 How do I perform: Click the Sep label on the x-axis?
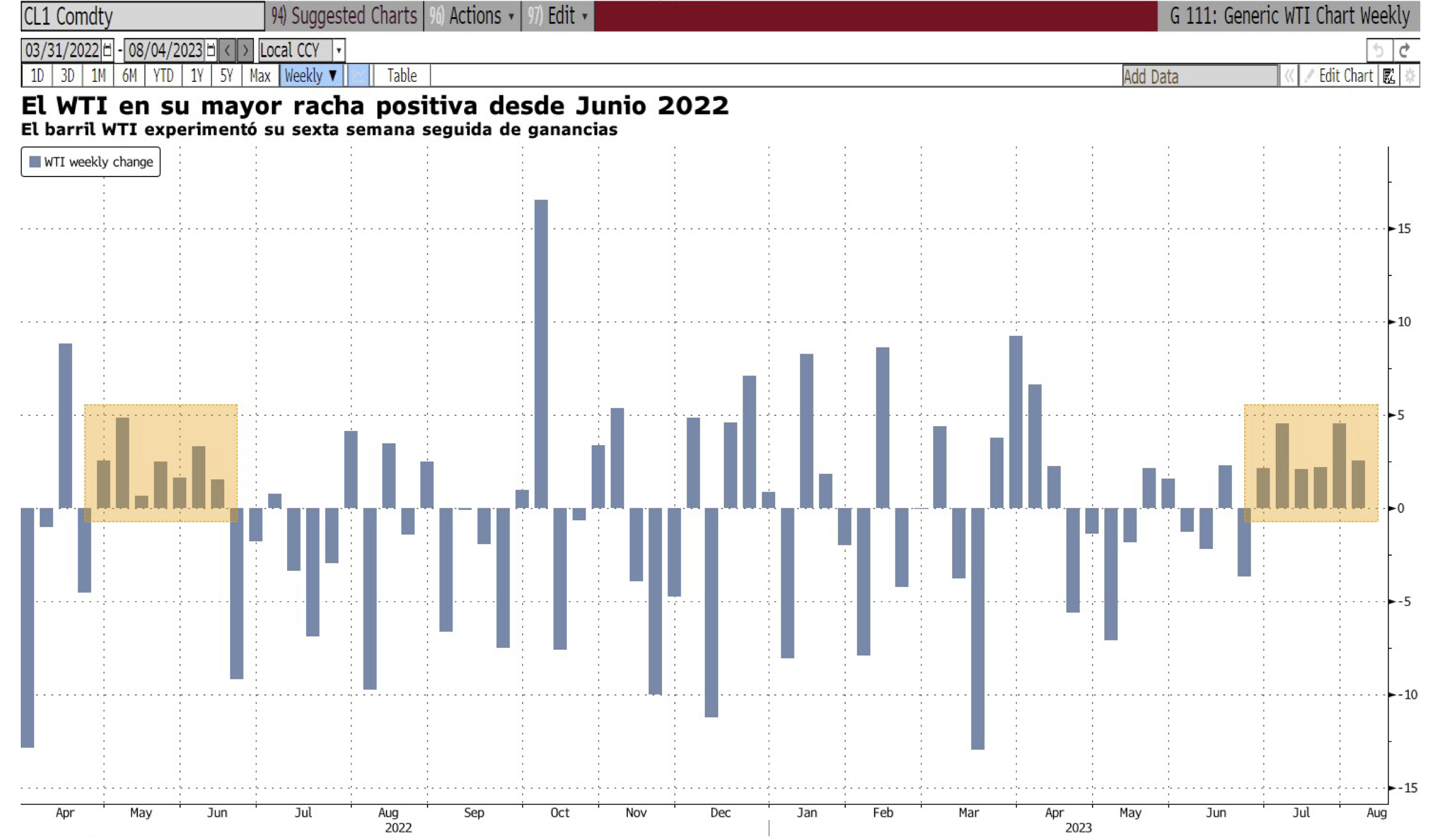click(474, 813)
